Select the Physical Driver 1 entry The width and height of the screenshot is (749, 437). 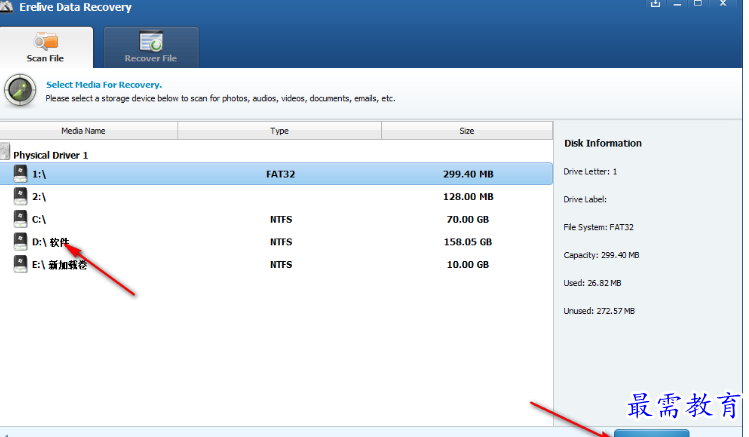click(x=51, y=155)
